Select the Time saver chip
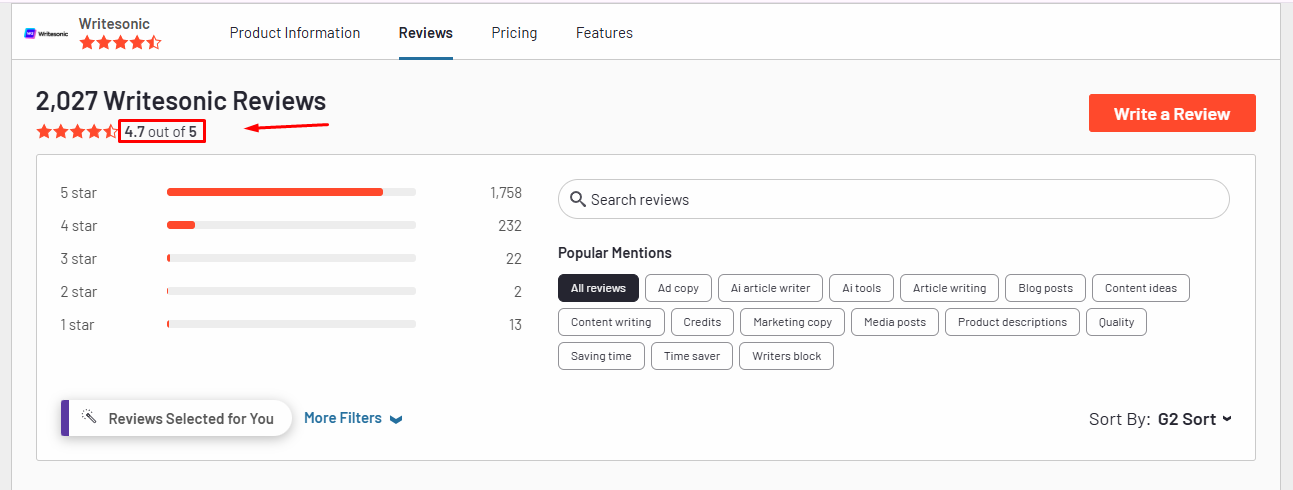This screenshot has width=1293, height=490. click(692, 356)
